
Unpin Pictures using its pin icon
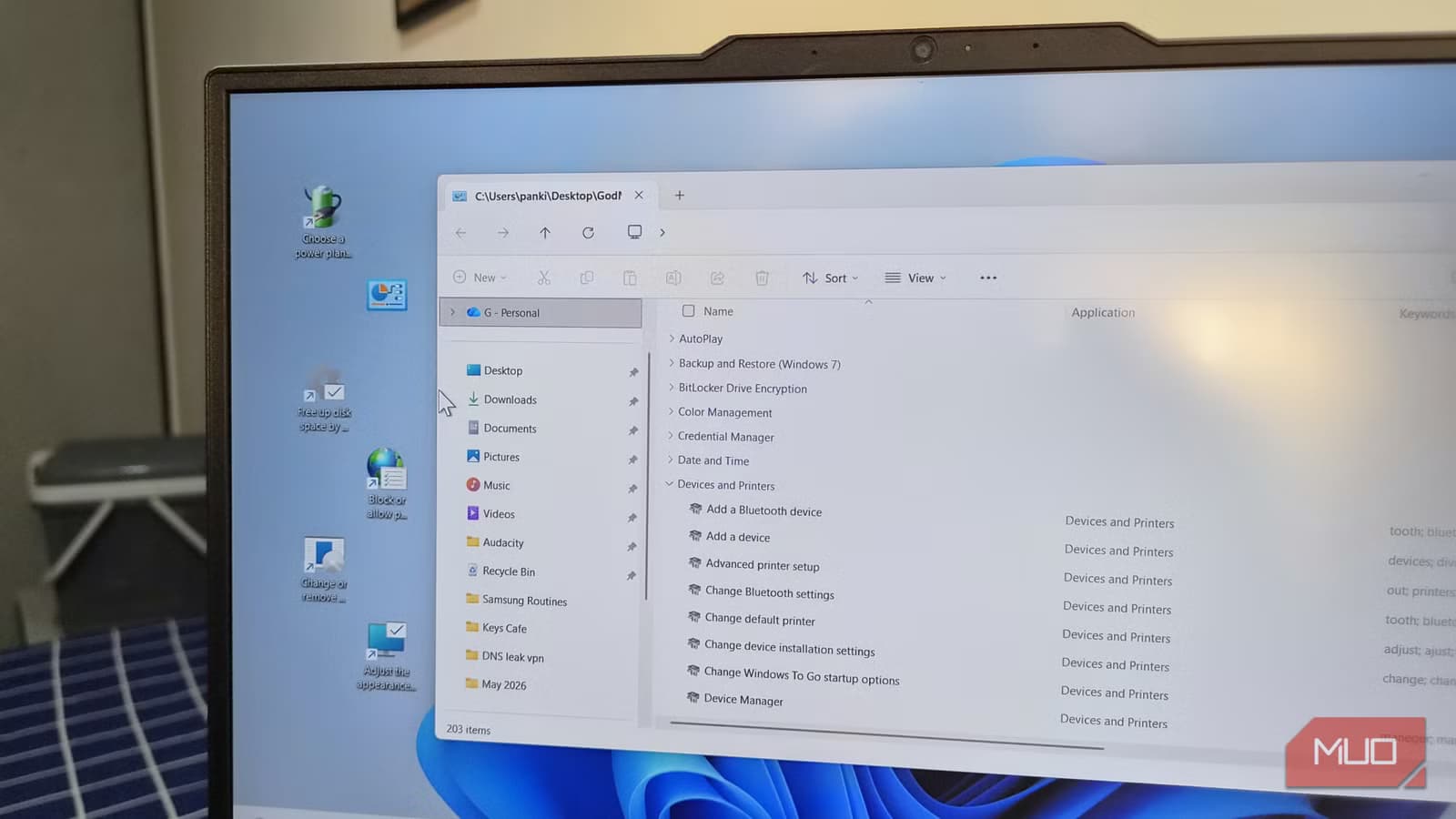click(x=632, y=460)
